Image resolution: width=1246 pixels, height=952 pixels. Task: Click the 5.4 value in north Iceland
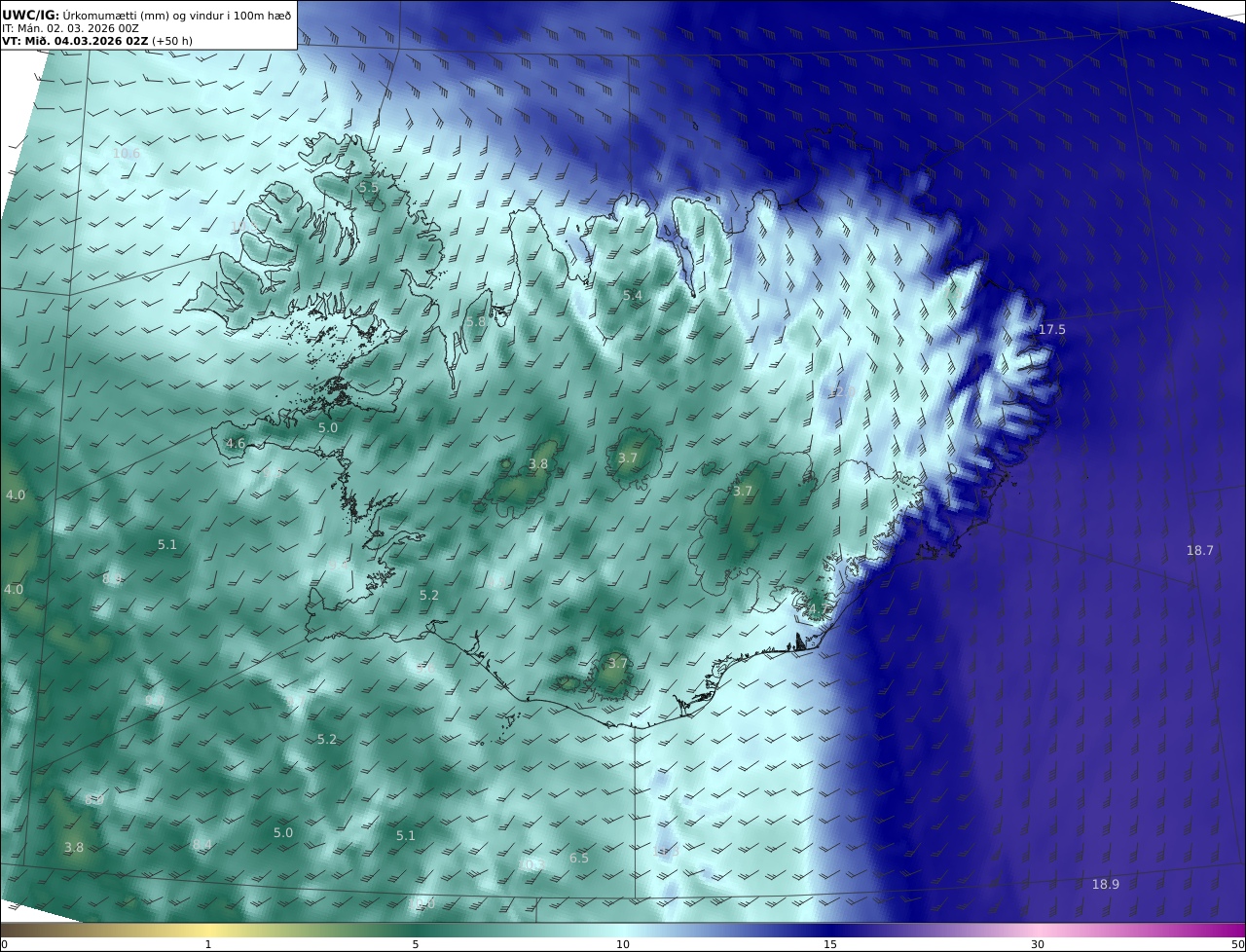click(x=633, y=295)
